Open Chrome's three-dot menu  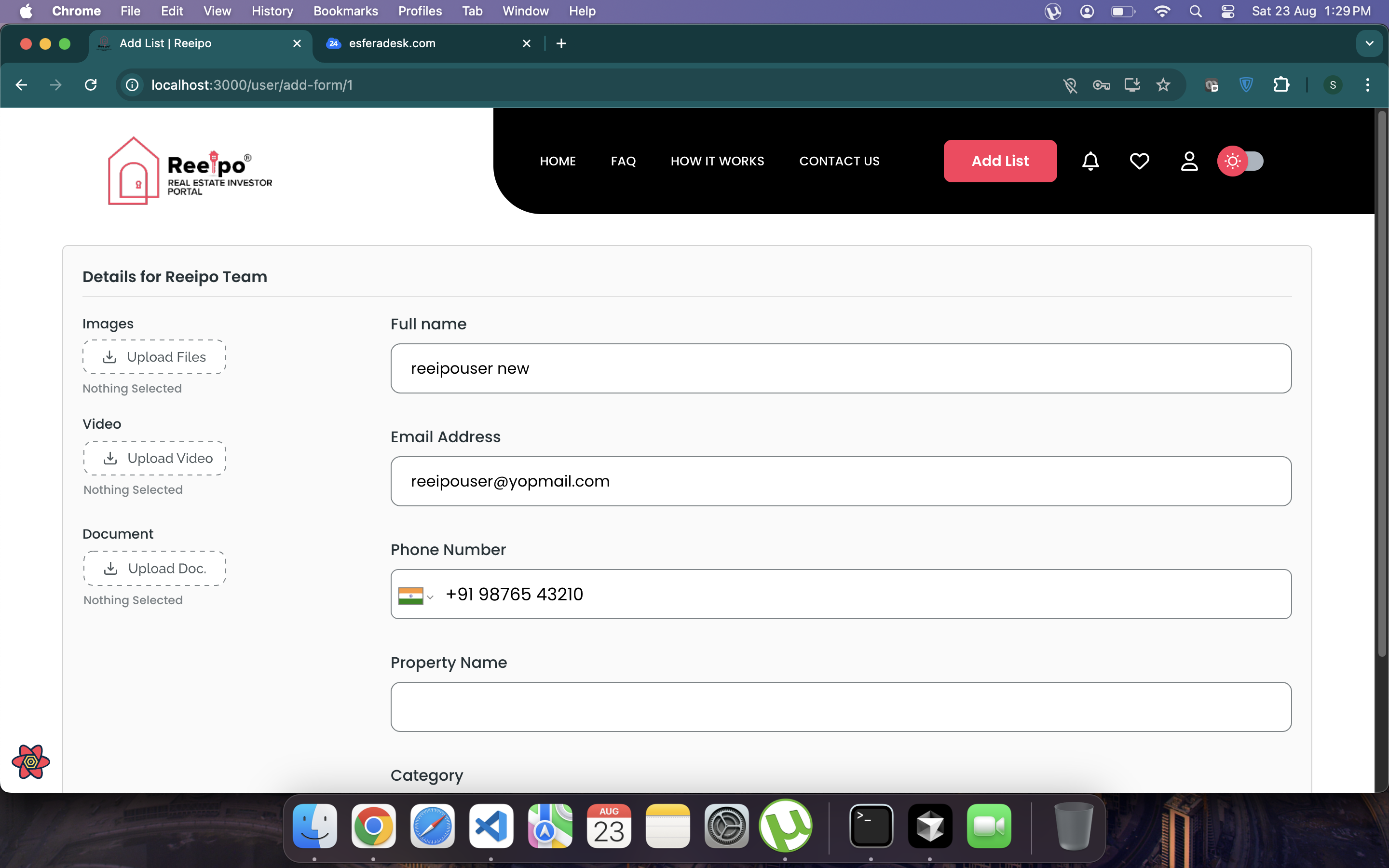pos(1368,85)
